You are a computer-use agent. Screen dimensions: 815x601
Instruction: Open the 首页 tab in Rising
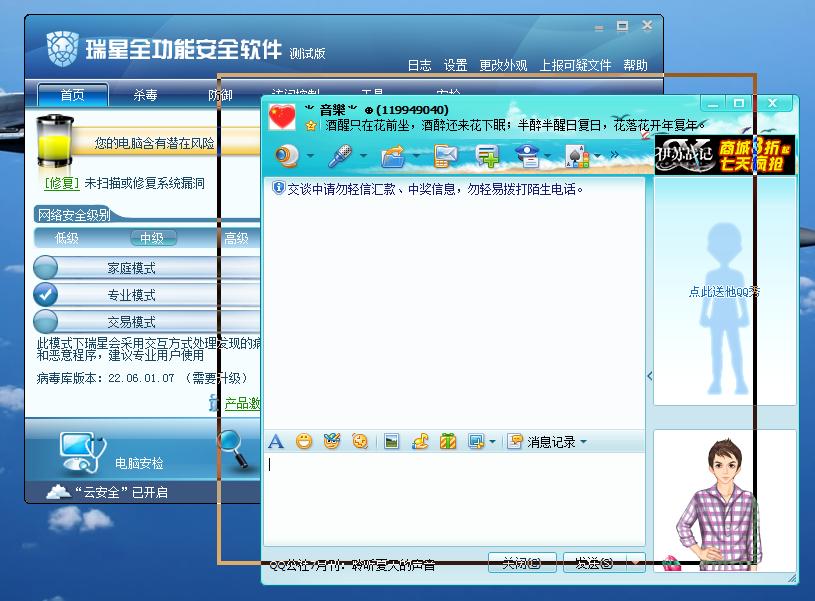[x=73, y=95]
